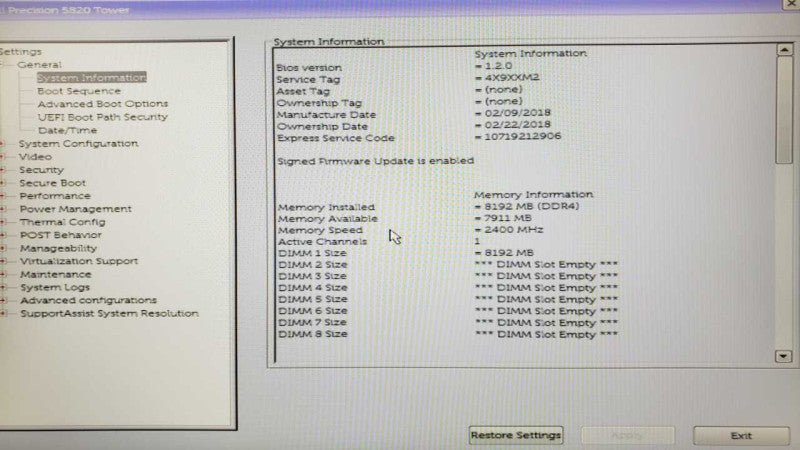Viewport: 800px width, 450px height.
Task: Expand the Manageability category
Action: coord(3,248)
